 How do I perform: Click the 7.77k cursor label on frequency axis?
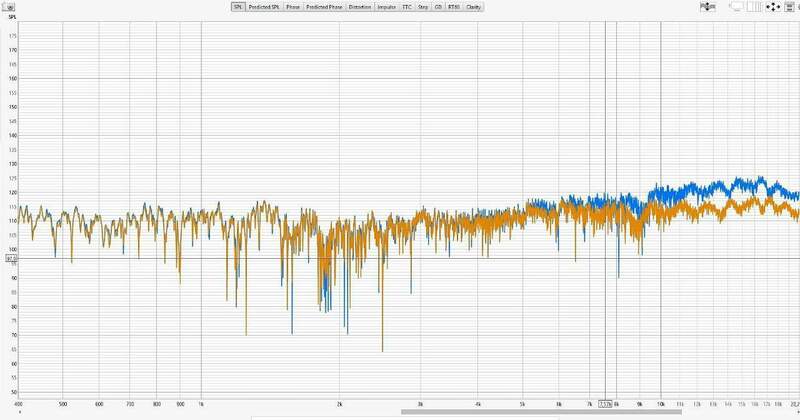605,403
